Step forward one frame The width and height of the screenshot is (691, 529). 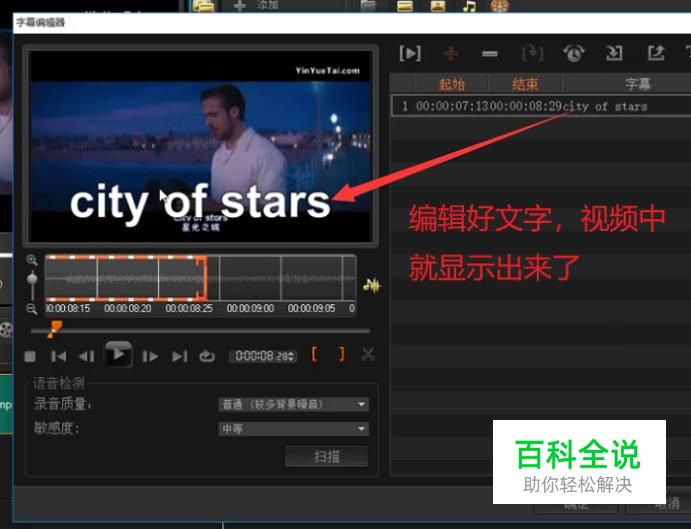click(x=150, y=356)
